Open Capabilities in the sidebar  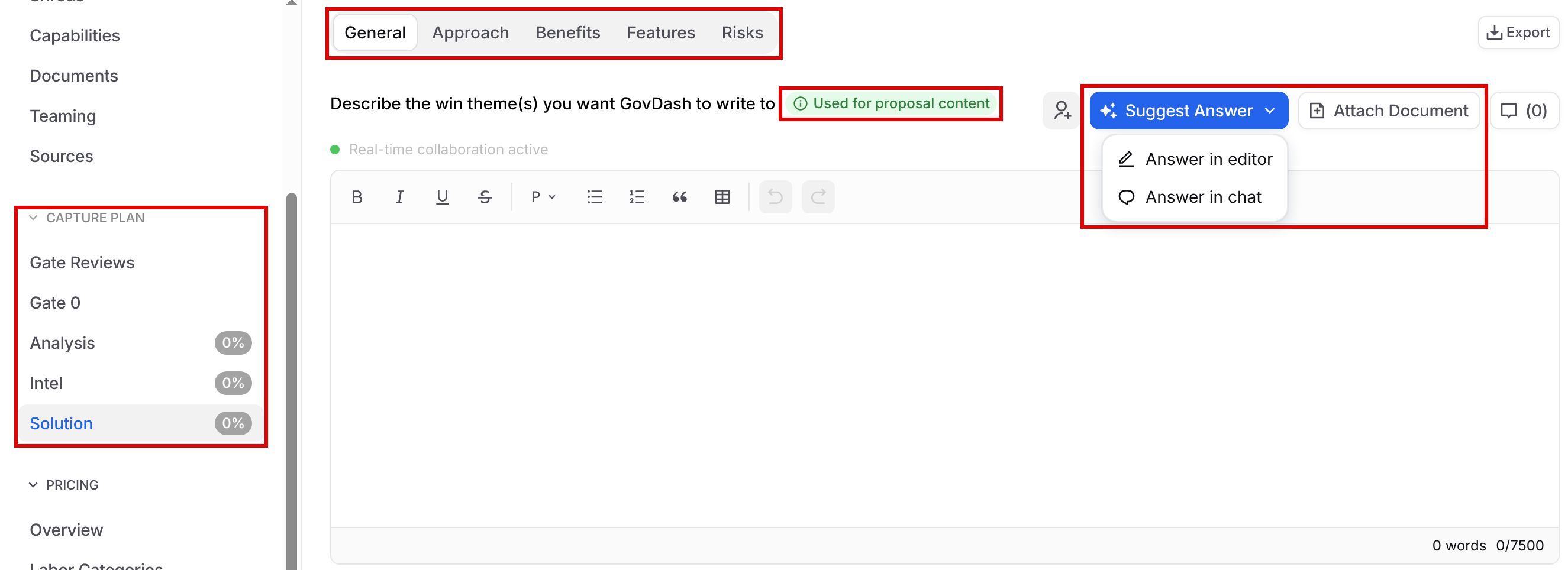point(75,36)
